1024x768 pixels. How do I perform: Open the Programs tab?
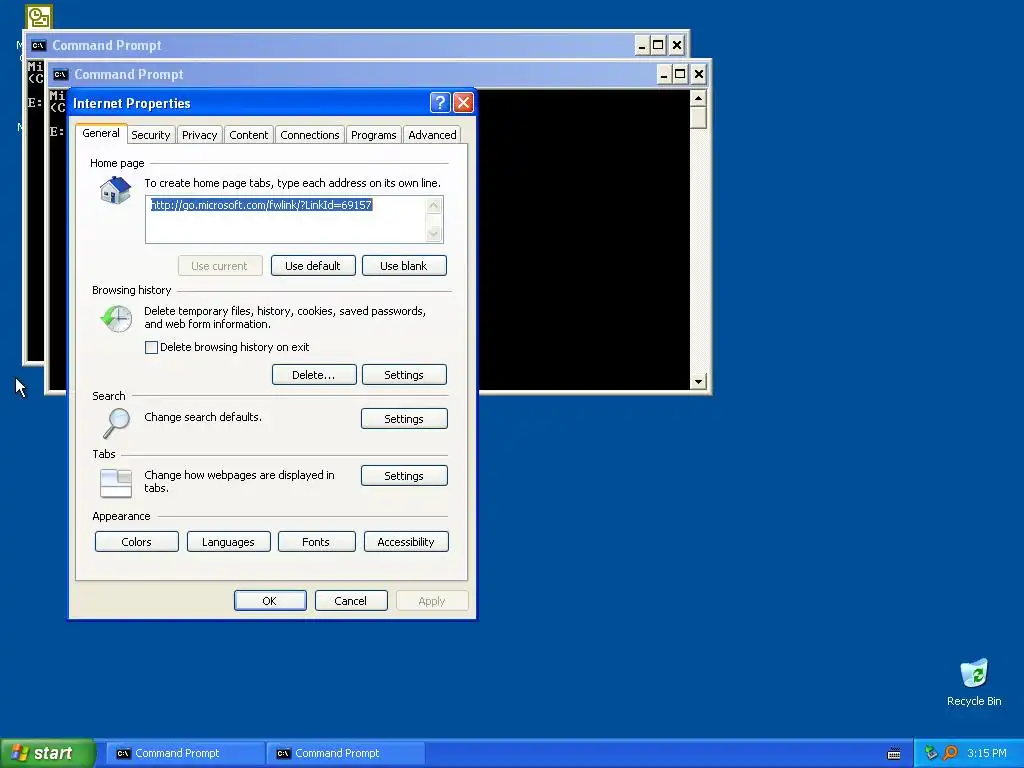point(374,135)
